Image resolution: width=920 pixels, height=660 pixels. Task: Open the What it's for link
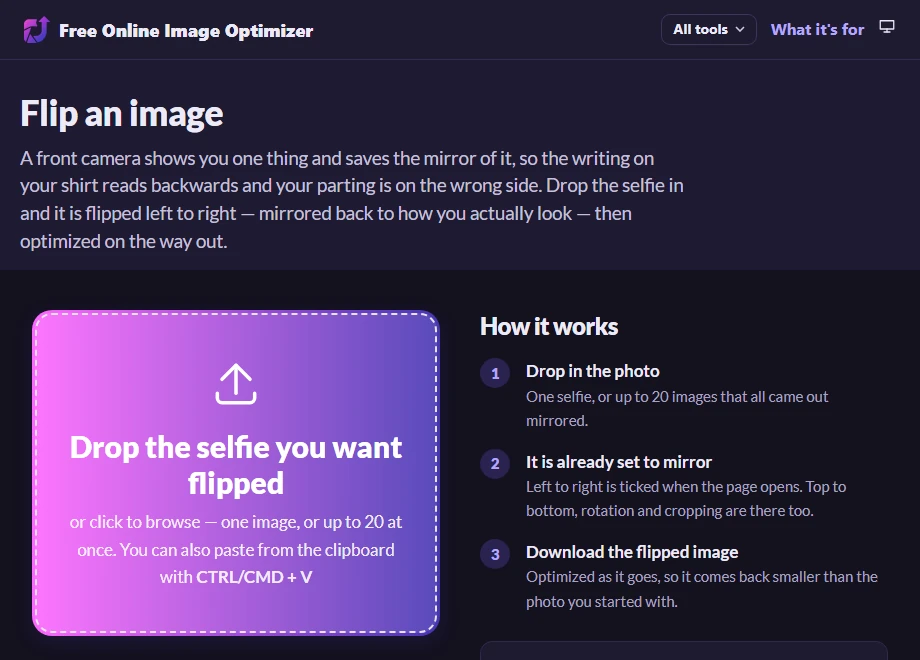(817, 29)
